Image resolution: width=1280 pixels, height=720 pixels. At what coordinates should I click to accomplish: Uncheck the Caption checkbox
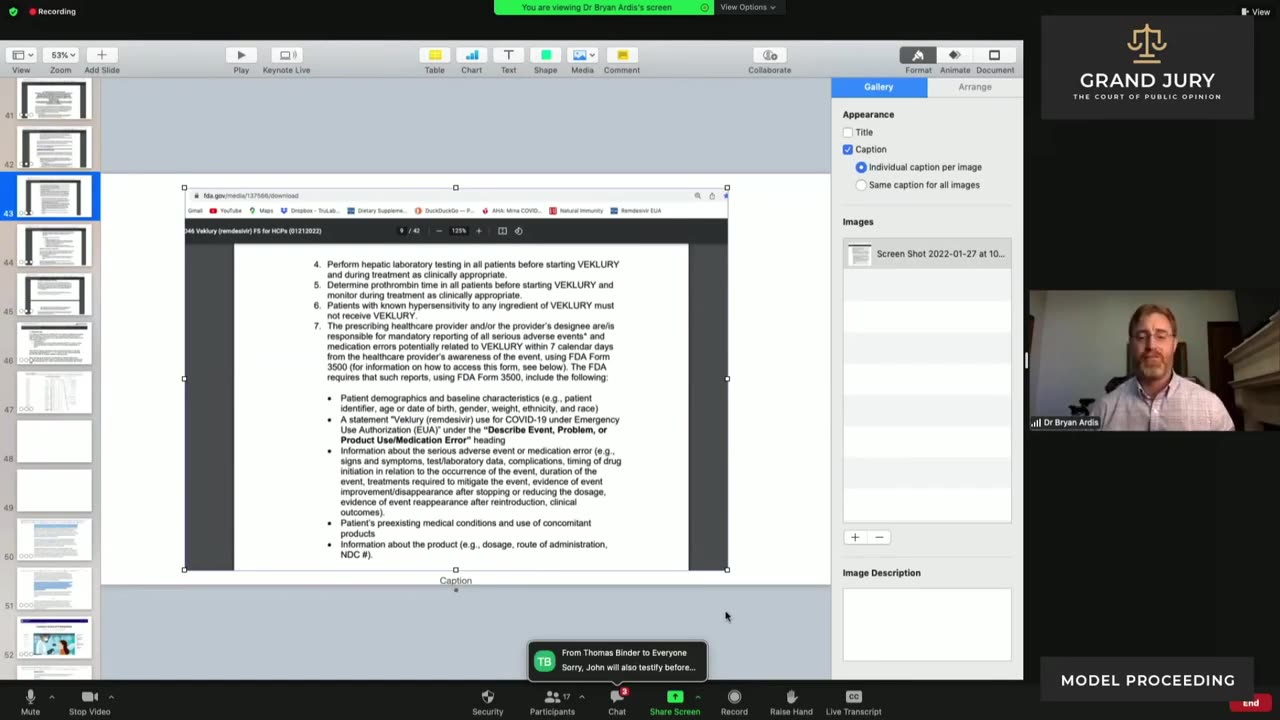coord(848,149)
